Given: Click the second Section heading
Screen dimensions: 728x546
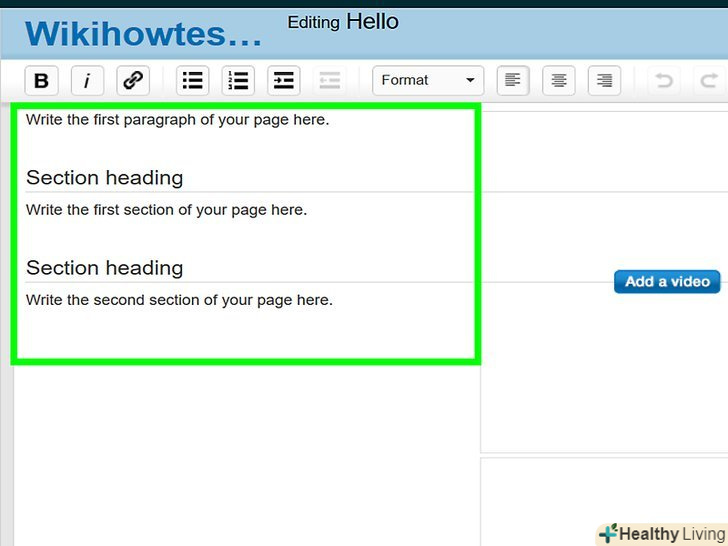Looking at the screenshot, I should pyautogui.click(x=104, y=268).
